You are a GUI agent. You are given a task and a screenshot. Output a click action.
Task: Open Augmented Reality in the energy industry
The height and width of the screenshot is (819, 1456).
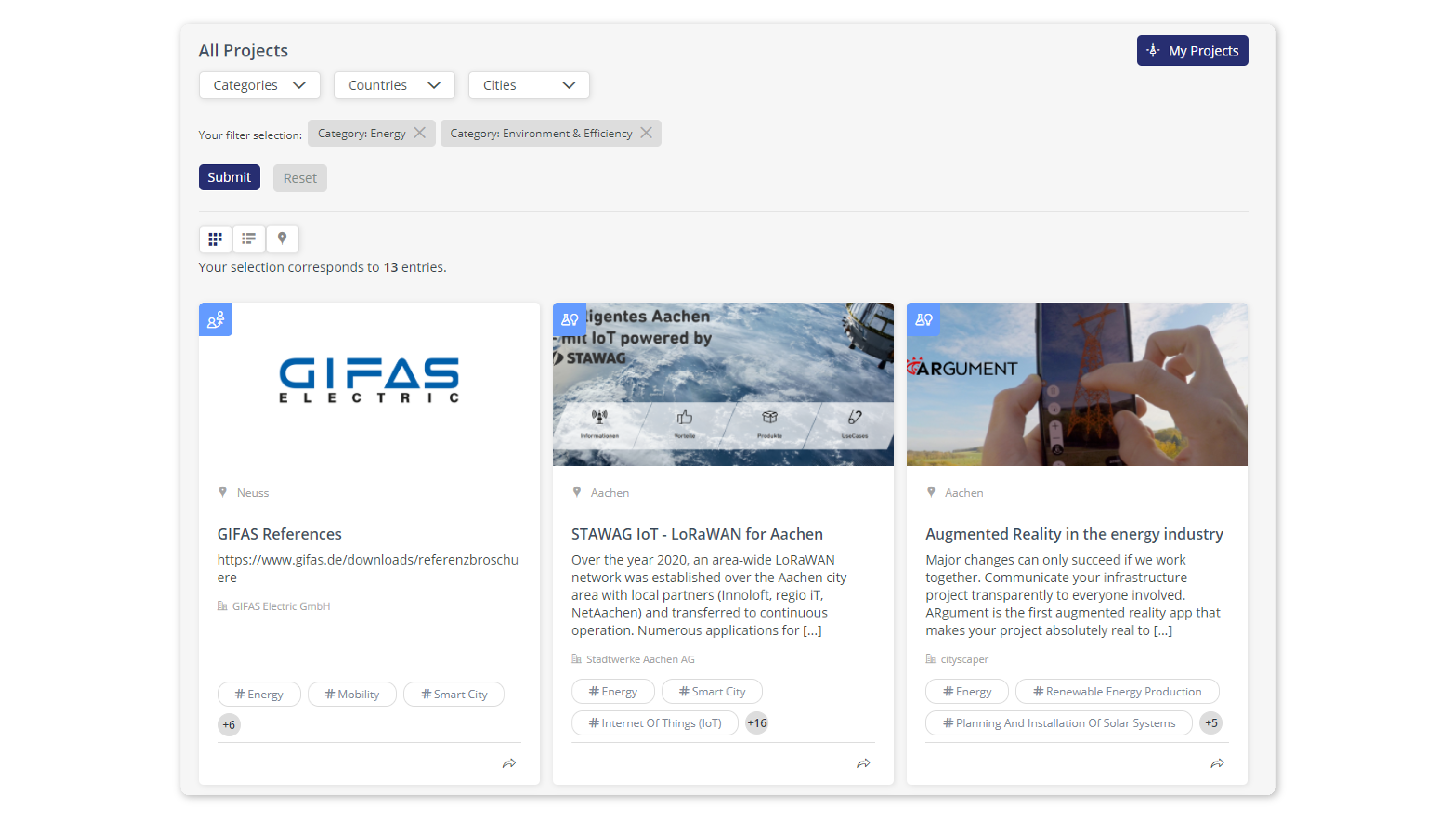(x=1074, y=534)
